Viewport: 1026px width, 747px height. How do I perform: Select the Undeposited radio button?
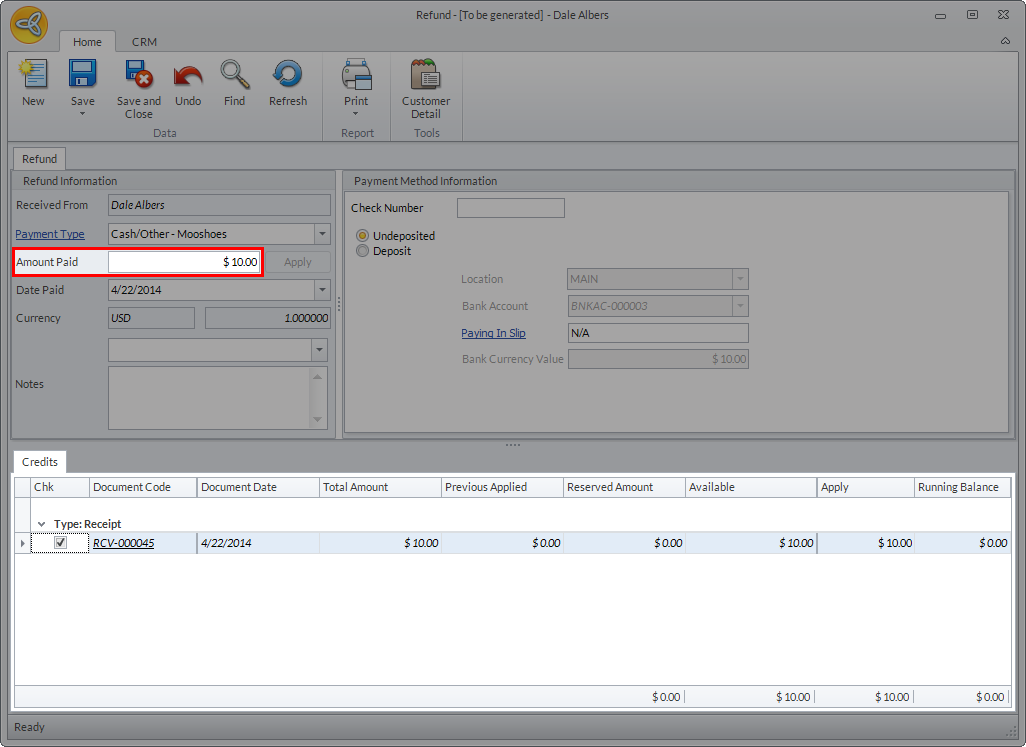point(363,236)
